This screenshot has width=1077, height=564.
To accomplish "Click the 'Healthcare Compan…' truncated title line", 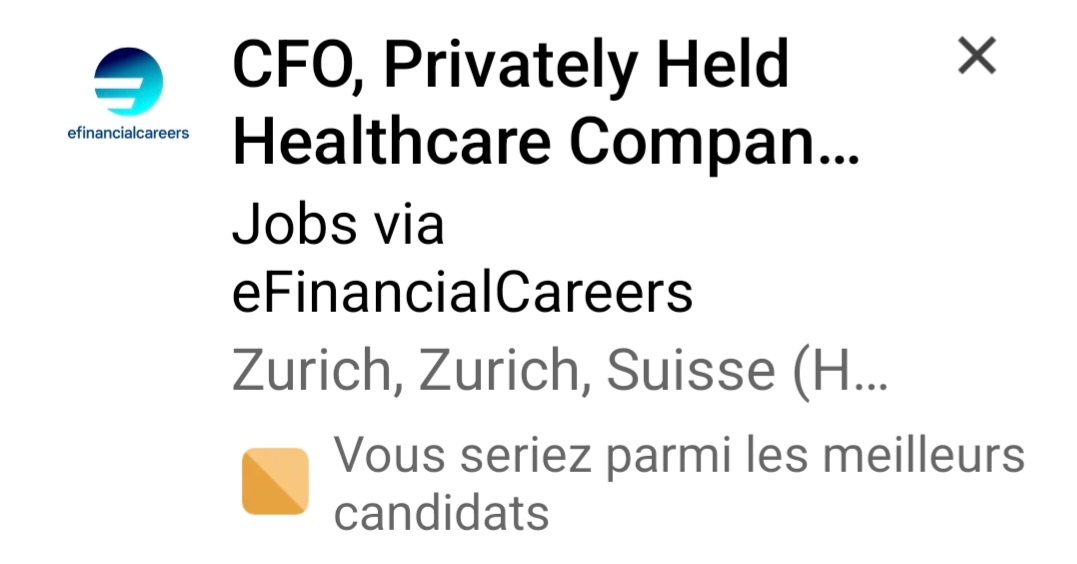I will [545, 142].
